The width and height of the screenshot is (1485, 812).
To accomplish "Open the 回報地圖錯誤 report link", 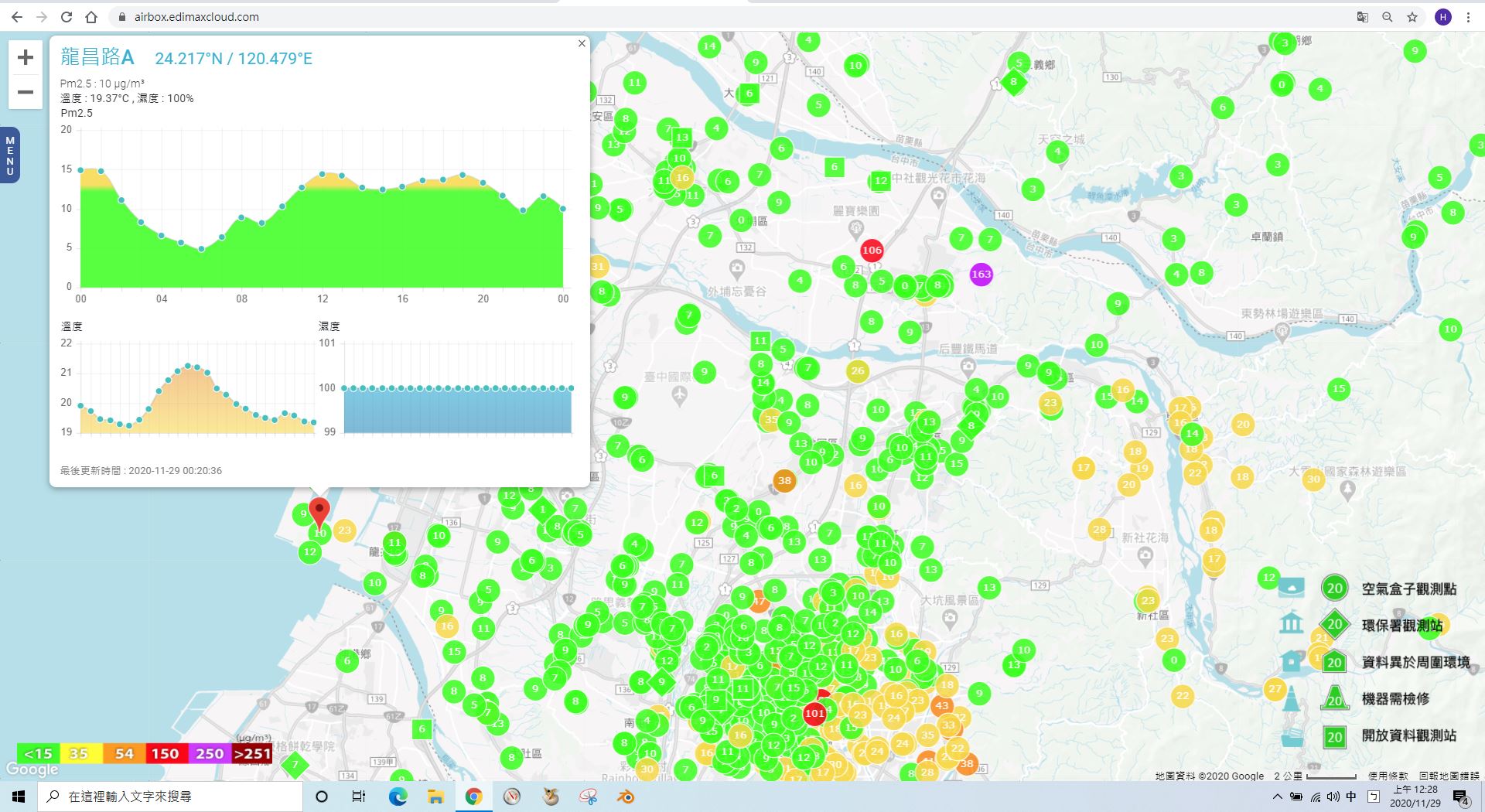I will (x=1449, y=776).
